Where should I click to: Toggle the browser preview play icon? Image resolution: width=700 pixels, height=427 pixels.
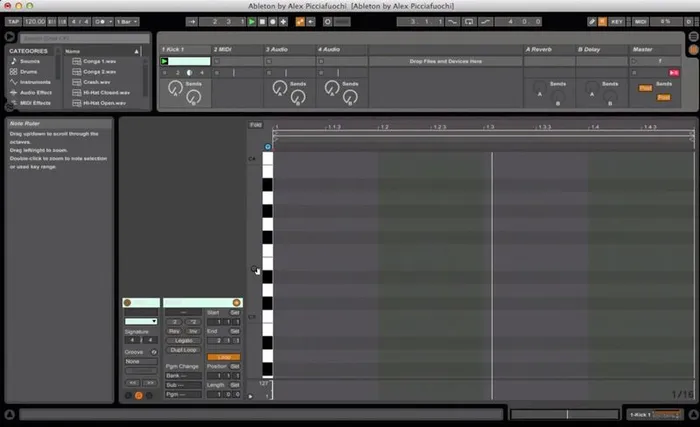[9, 37]
